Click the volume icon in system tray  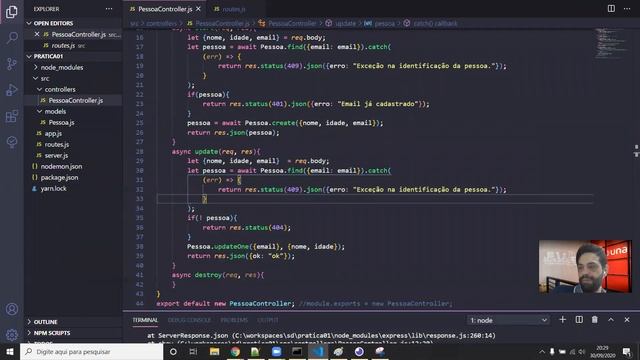tap(582, 351)
